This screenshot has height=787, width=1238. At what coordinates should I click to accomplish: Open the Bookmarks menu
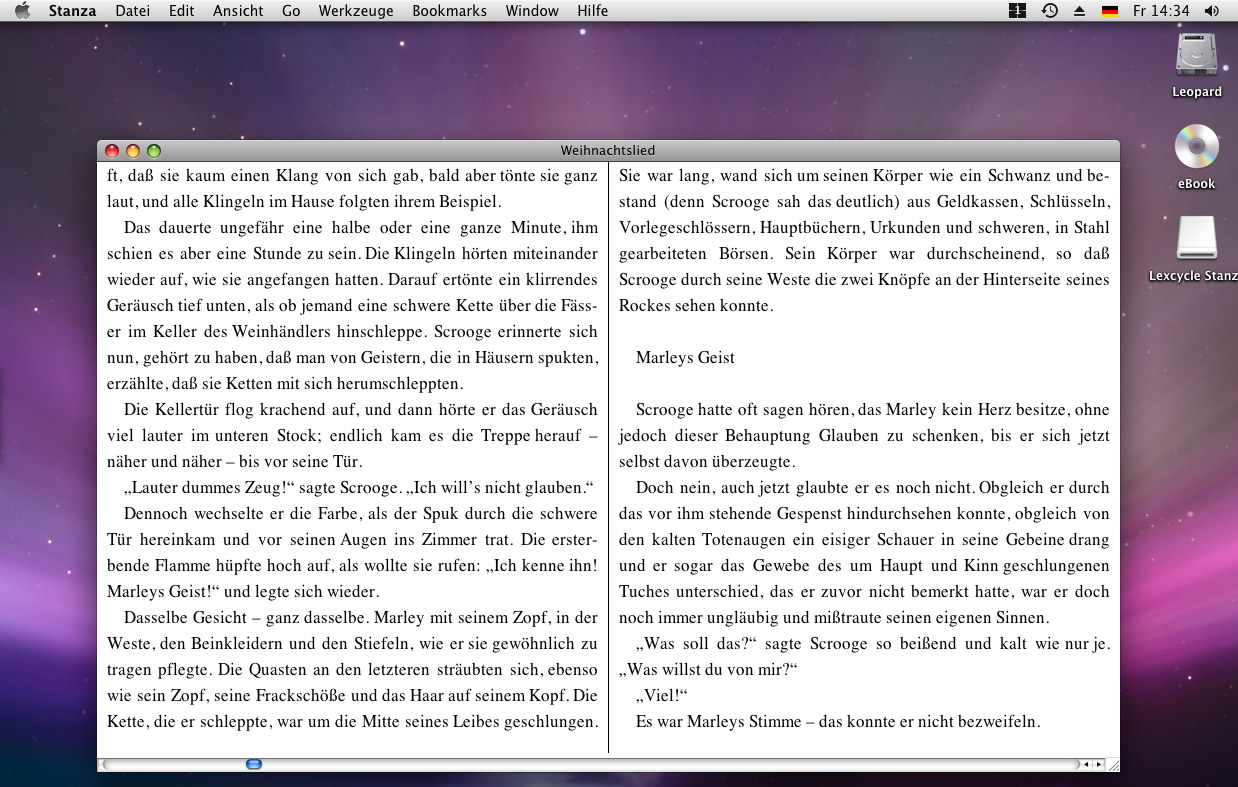point(449,11)
